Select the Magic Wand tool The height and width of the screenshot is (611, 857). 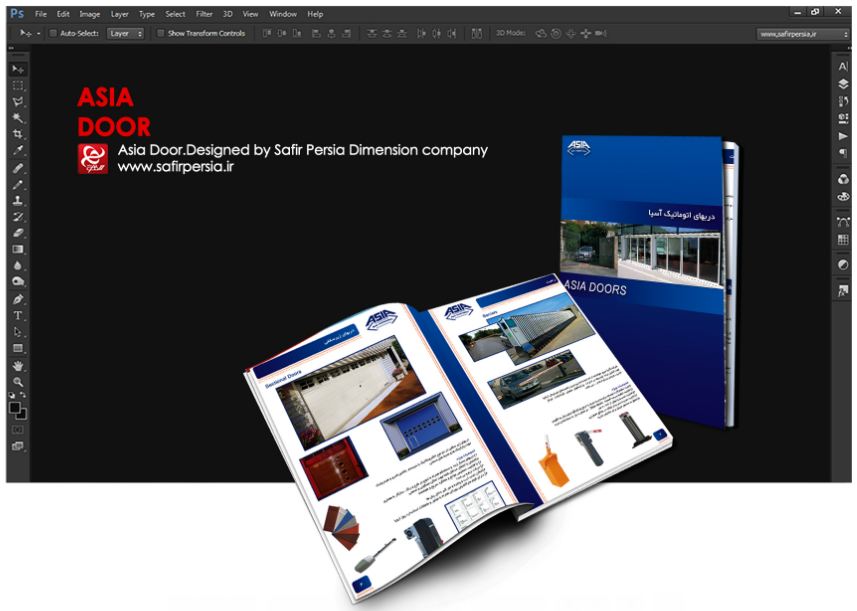tap(18, 118)
